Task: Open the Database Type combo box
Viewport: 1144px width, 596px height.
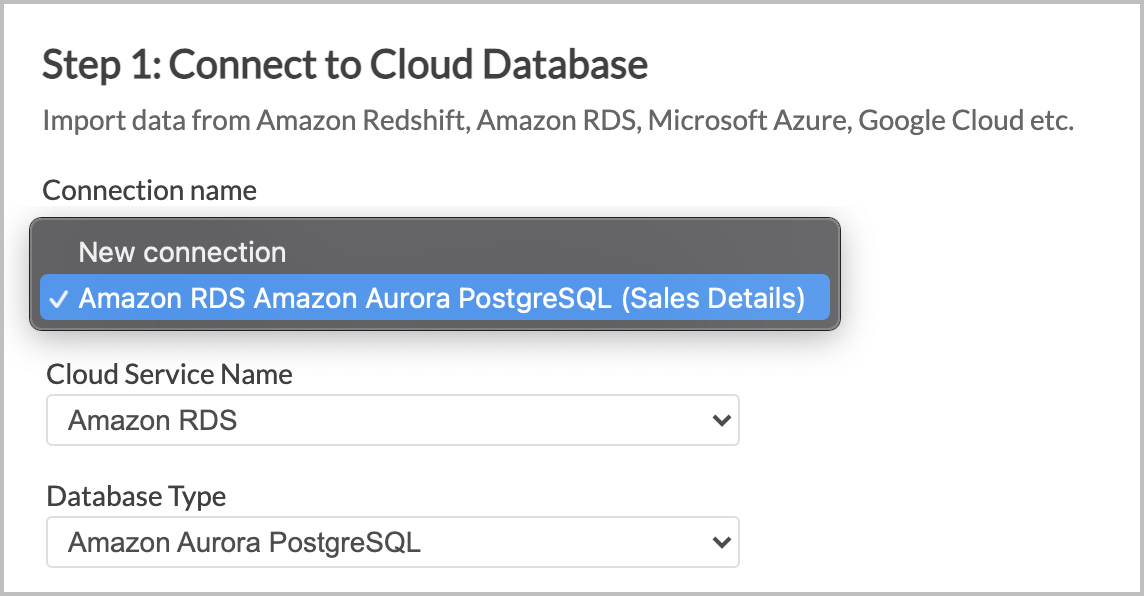Action: click(392, 542)
